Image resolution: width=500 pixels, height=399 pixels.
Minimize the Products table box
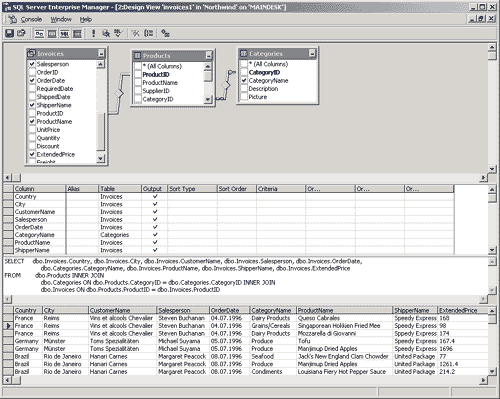208,55
